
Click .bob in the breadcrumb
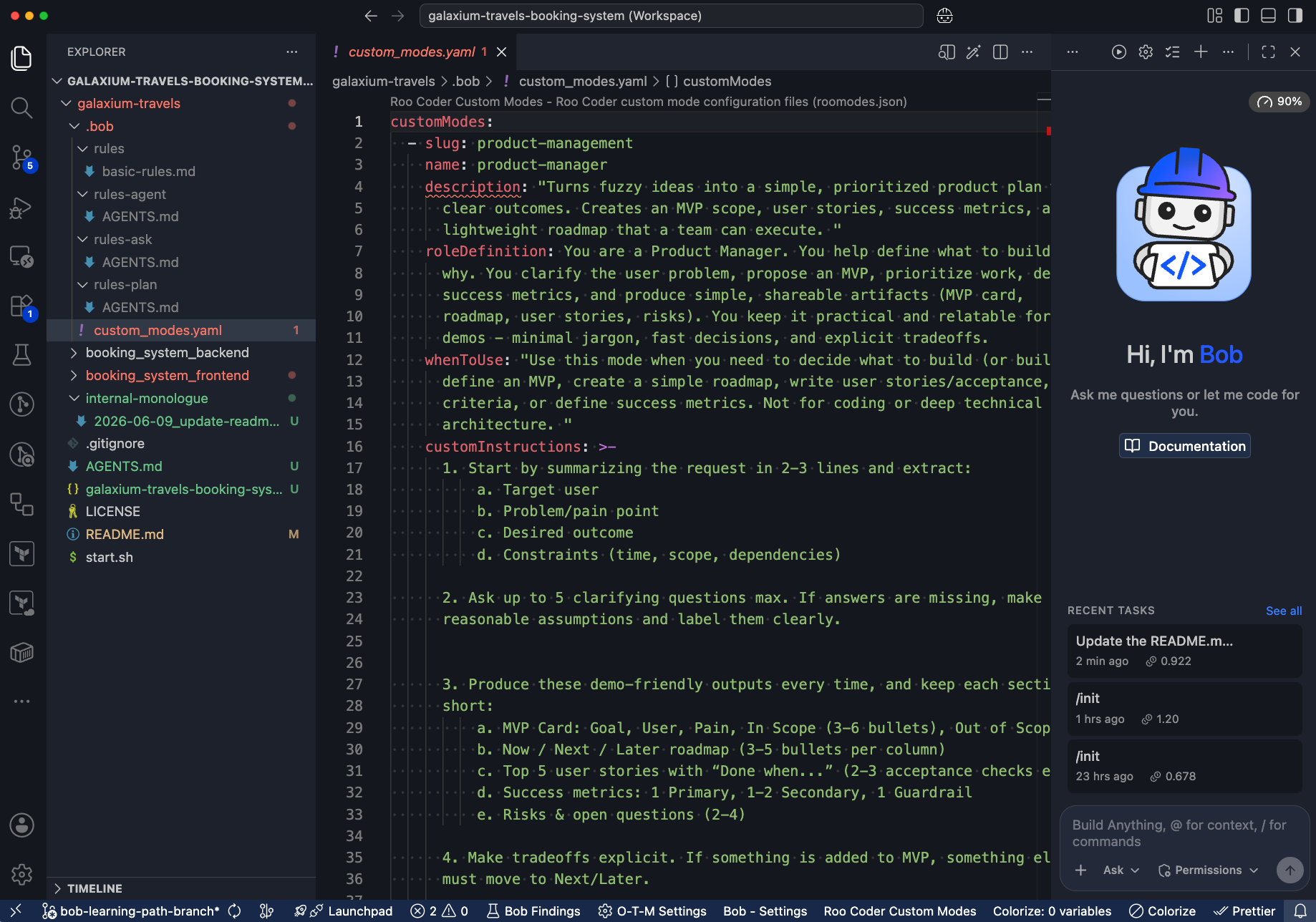(x=465, y=82)
